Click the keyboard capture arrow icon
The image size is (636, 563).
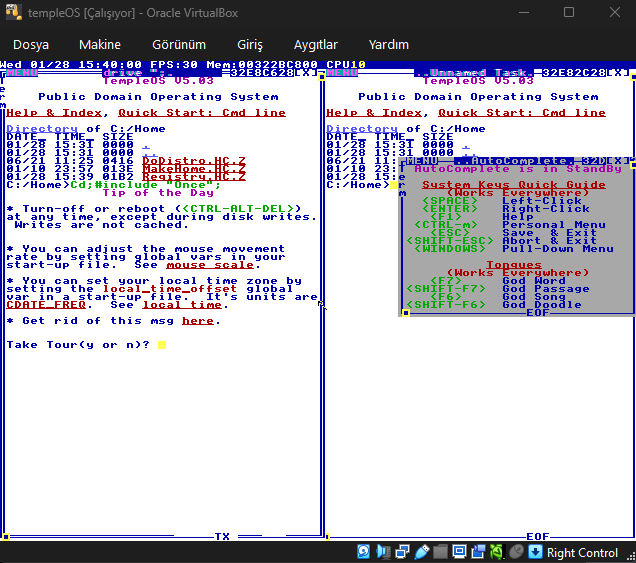click(535, 552)
